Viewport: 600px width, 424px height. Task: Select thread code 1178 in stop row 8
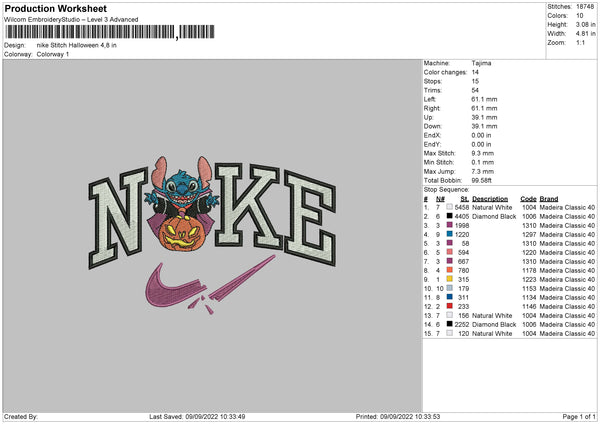(x=529, y=271)
